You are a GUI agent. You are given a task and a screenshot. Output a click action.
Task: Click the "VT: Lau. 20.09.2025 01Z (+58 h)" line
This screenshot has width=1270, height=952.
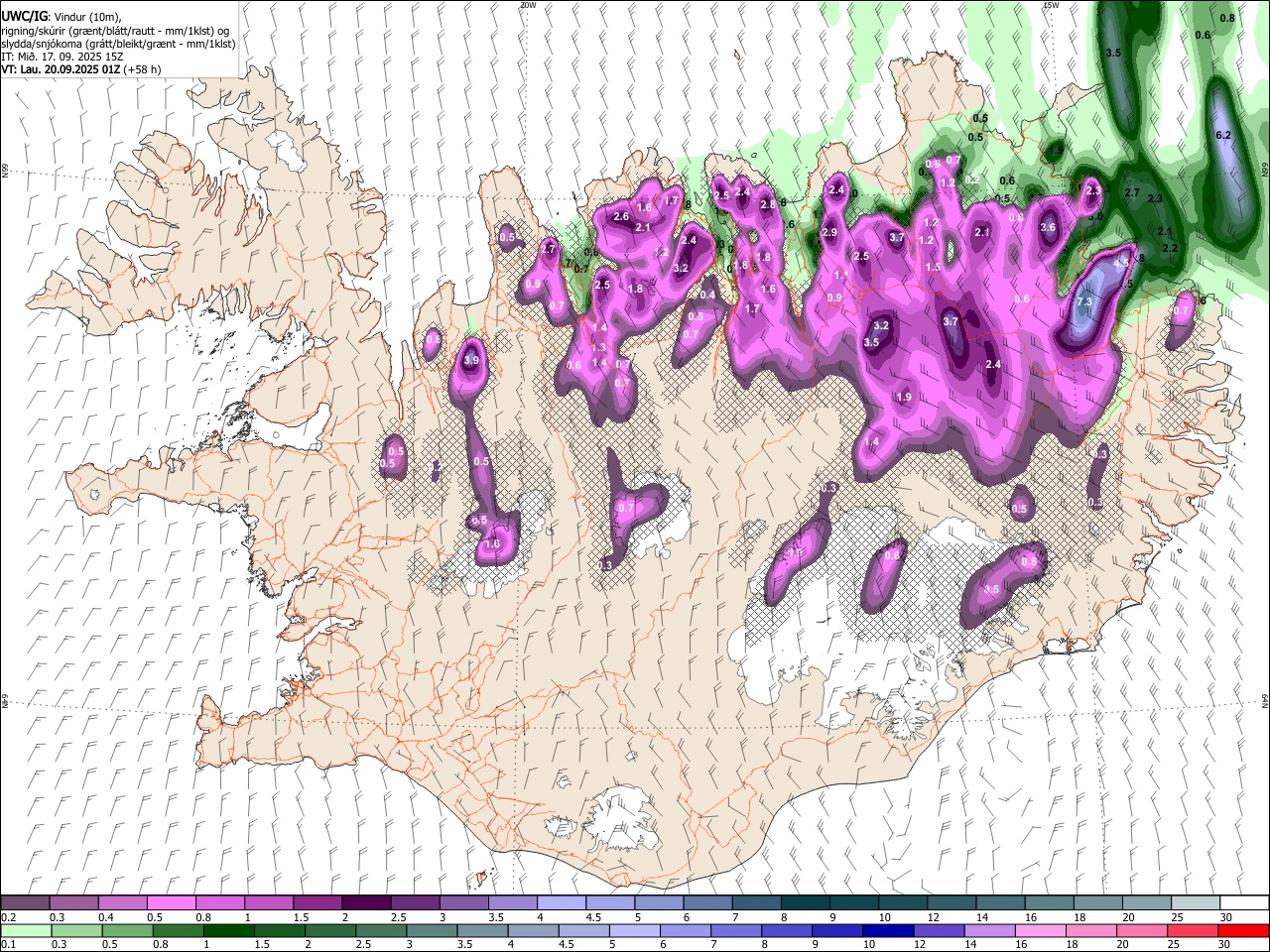point(81,69)
